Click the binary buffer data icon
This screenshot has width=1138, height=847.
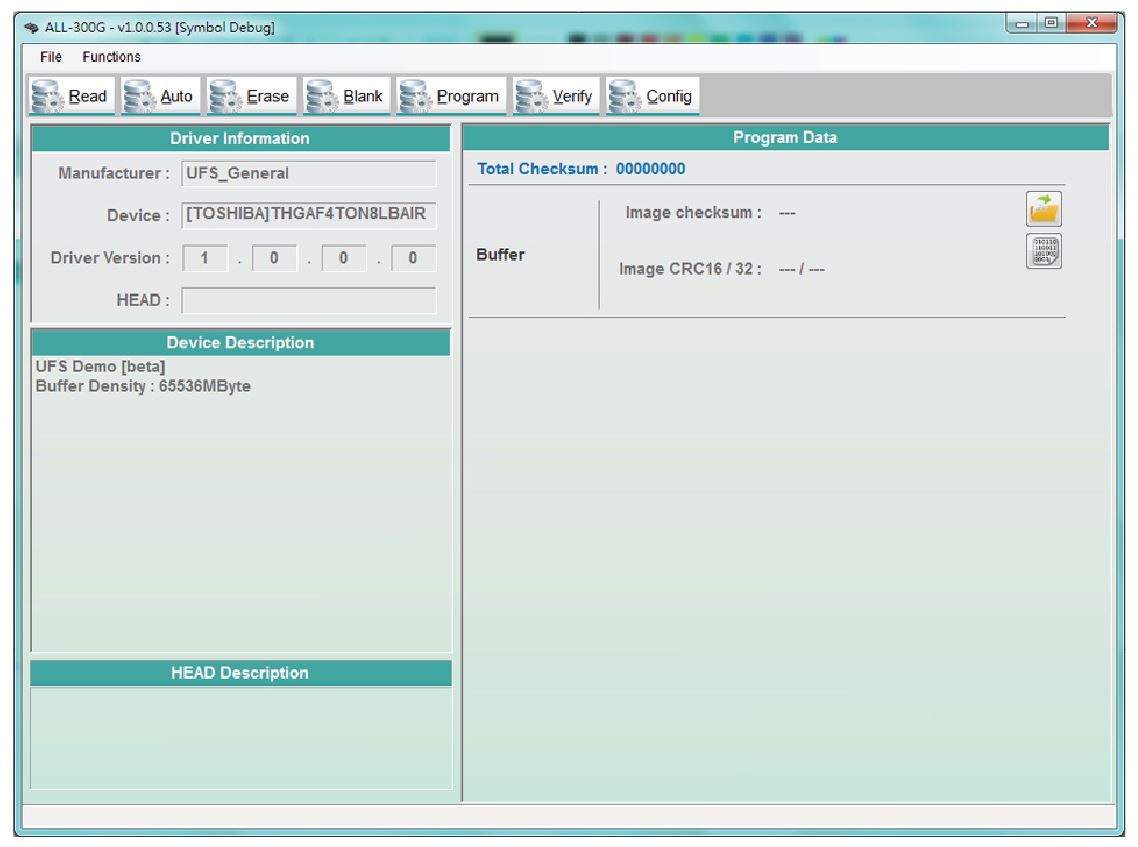1043,252
